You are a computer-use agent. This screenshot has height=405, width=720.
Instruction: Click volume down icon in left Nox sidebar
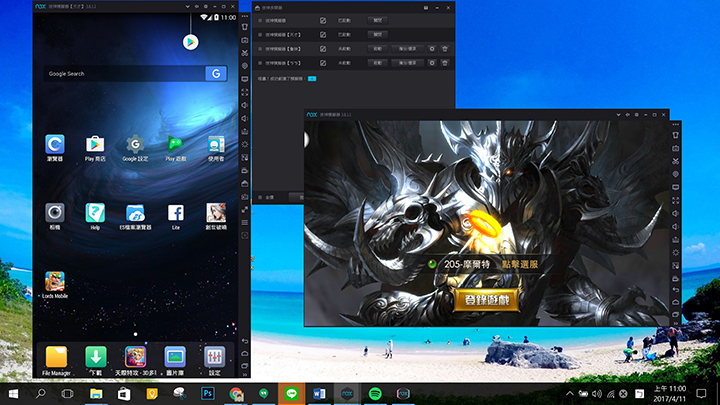coord(245,118)
